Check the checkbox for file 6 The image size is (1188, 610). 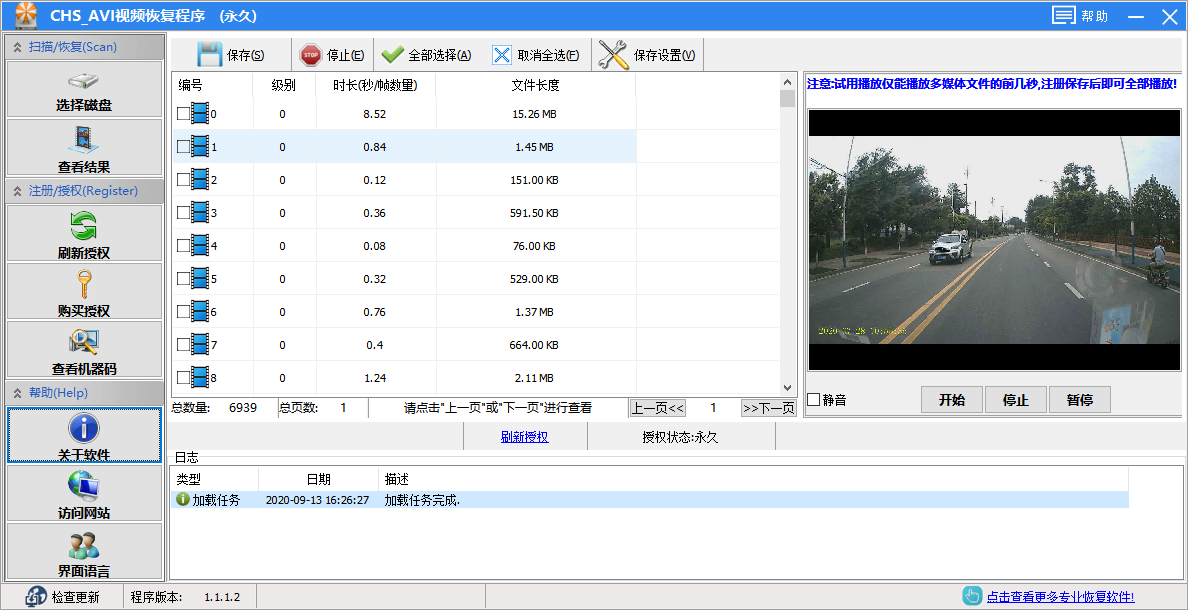tap(183, 311)
